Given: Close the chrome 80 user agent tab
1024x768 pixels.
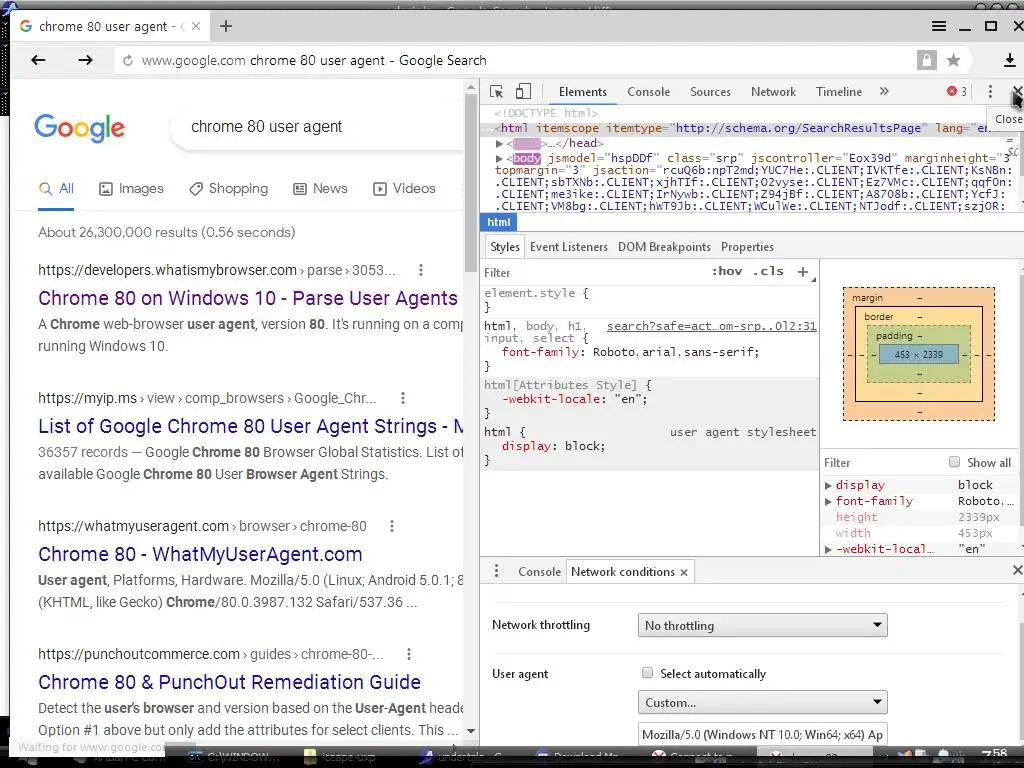Looking at the screenshot, I should (196, 26).
